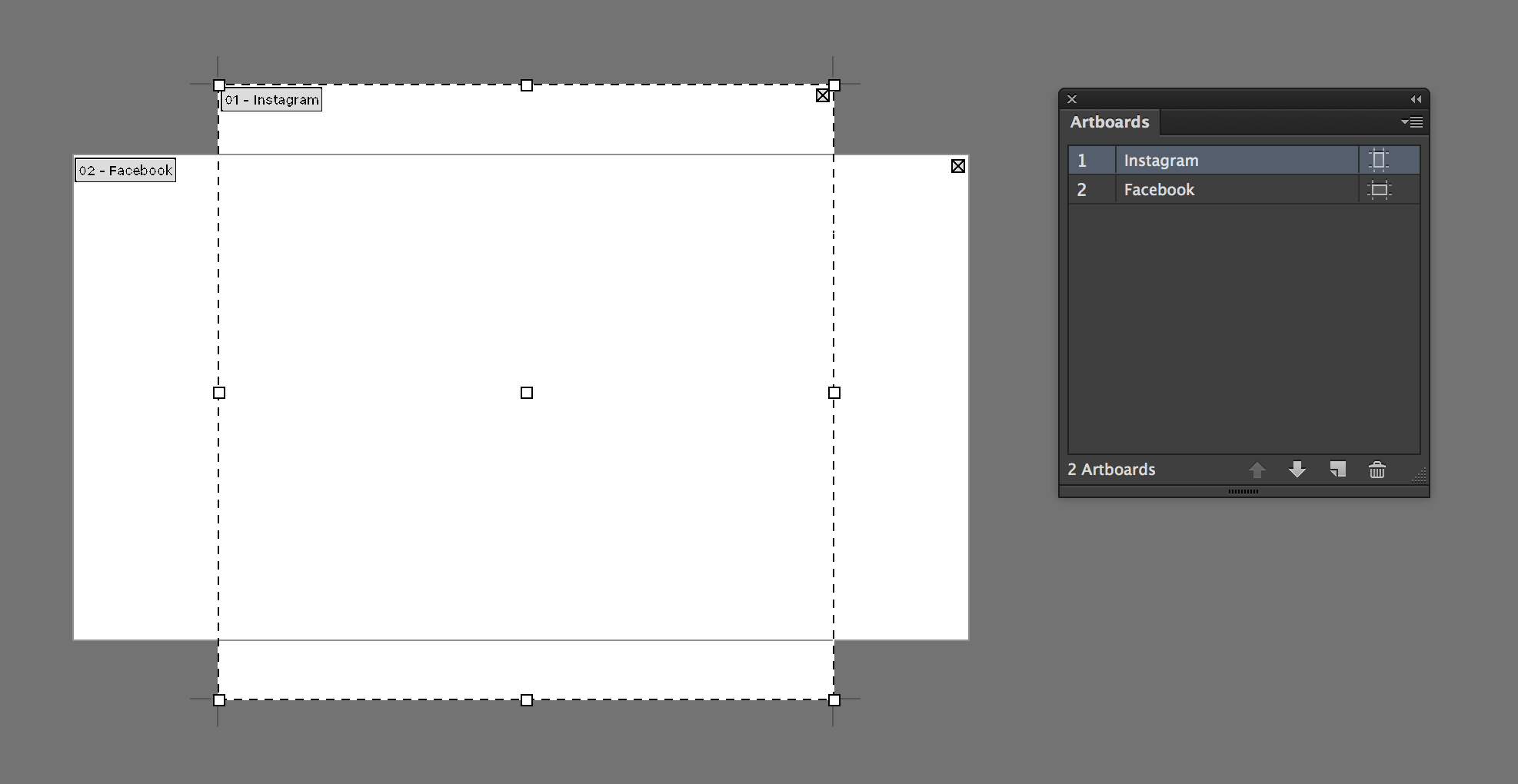Switch to the Artboards tab
Image resolution: width=1518 pixels, height=784 pixels.
point(1109,122)
